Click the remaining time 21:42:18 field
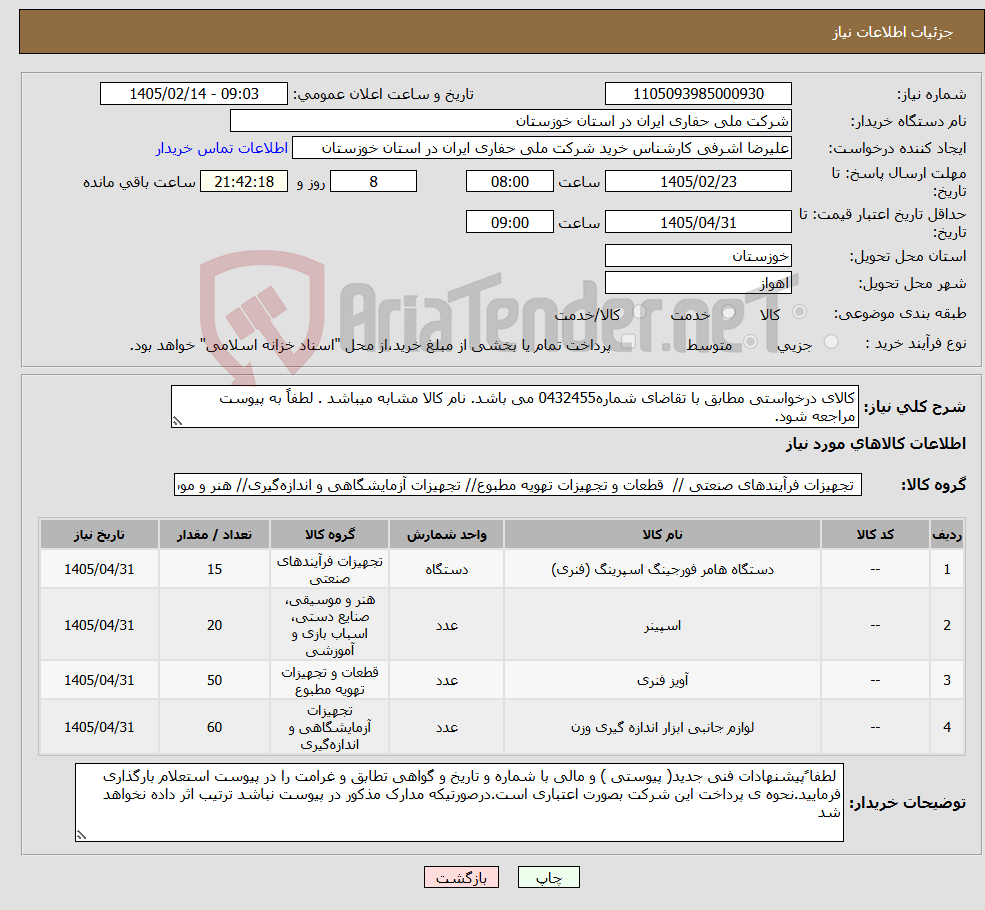Viewport: 985px width, 910px height. tap(244, 181)
